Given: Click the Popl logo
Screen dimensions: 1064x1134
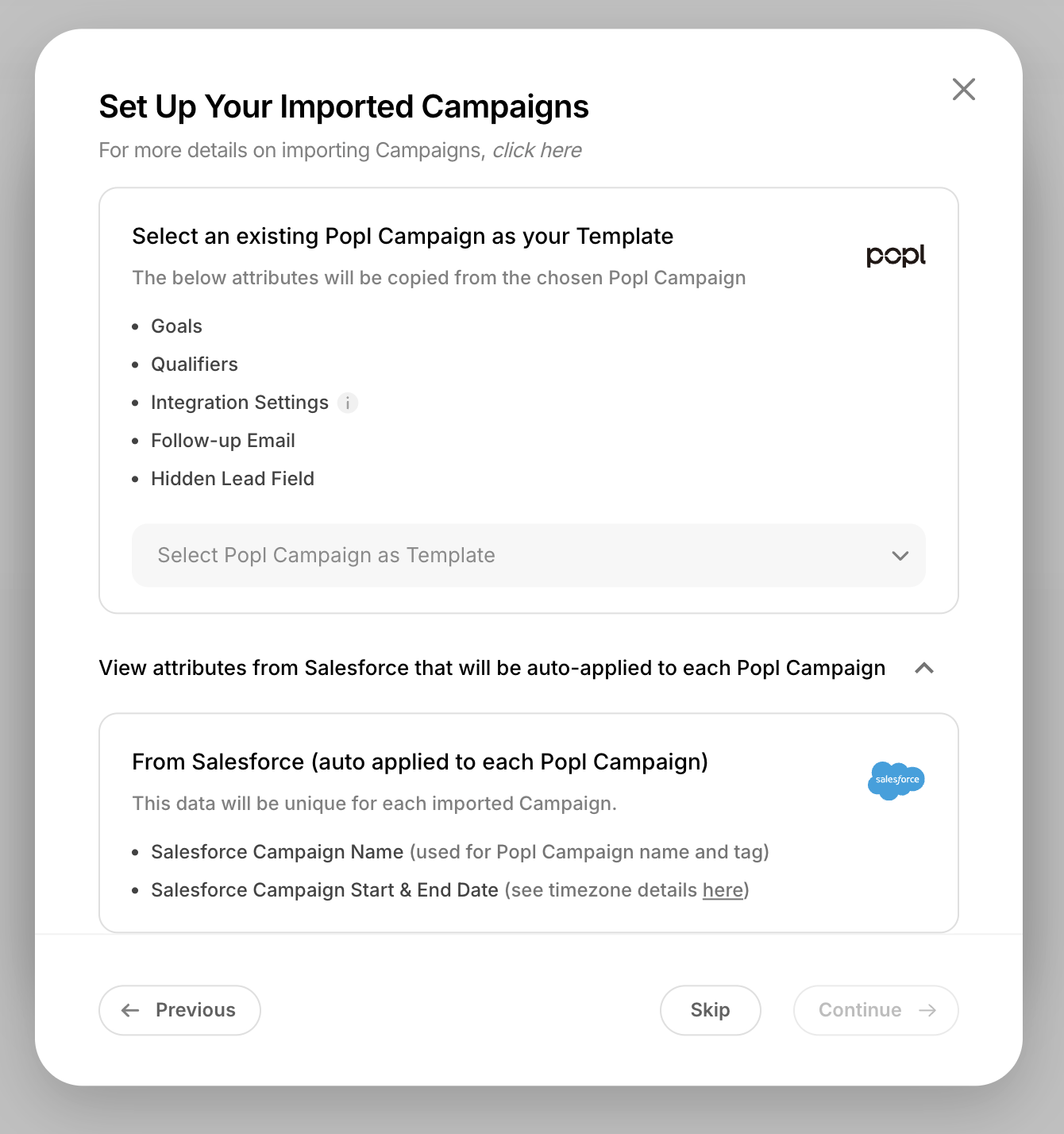Looking at the screenshot, I should [896, 255].
